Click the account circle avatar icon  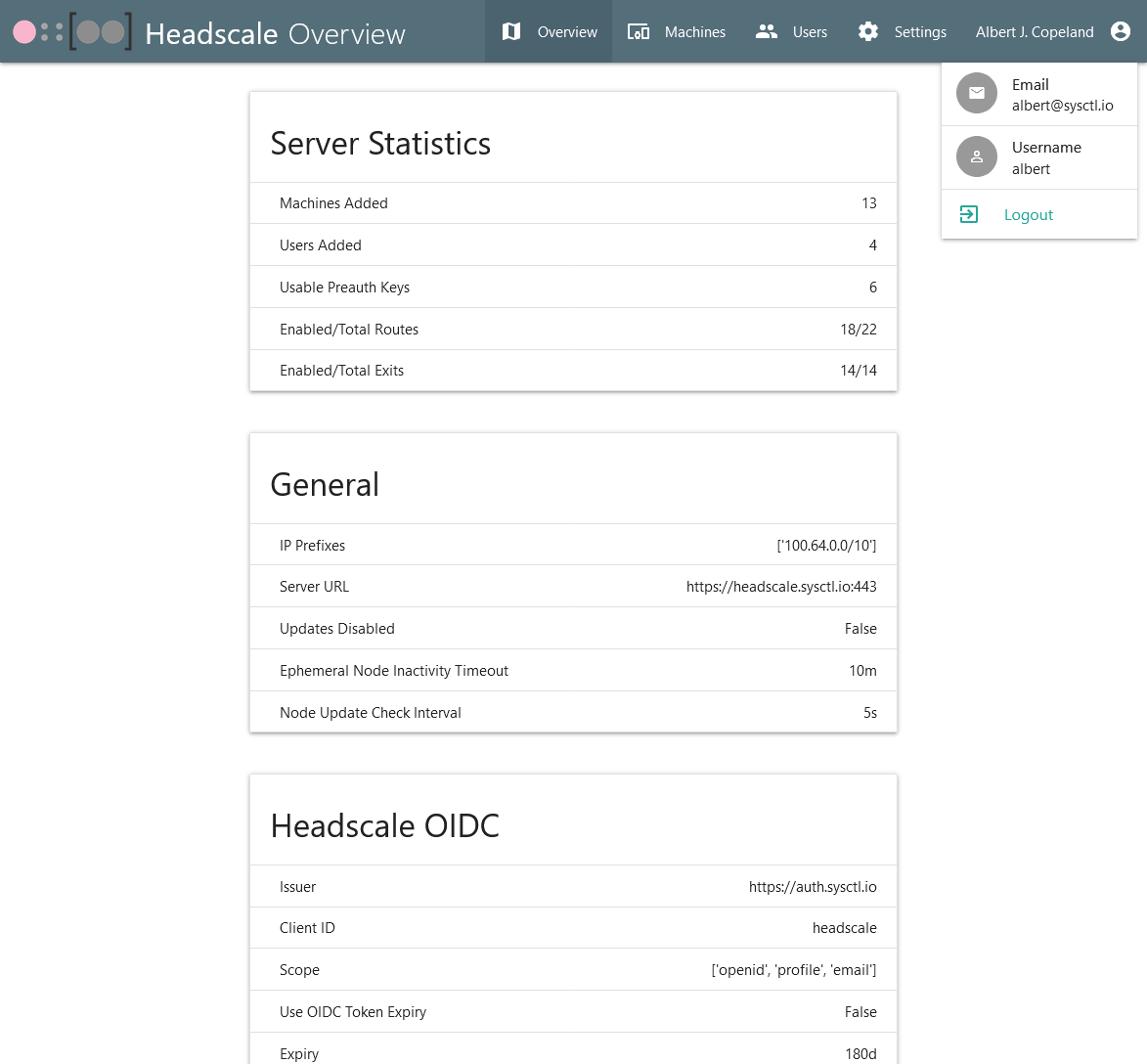tap(1121, 32)
